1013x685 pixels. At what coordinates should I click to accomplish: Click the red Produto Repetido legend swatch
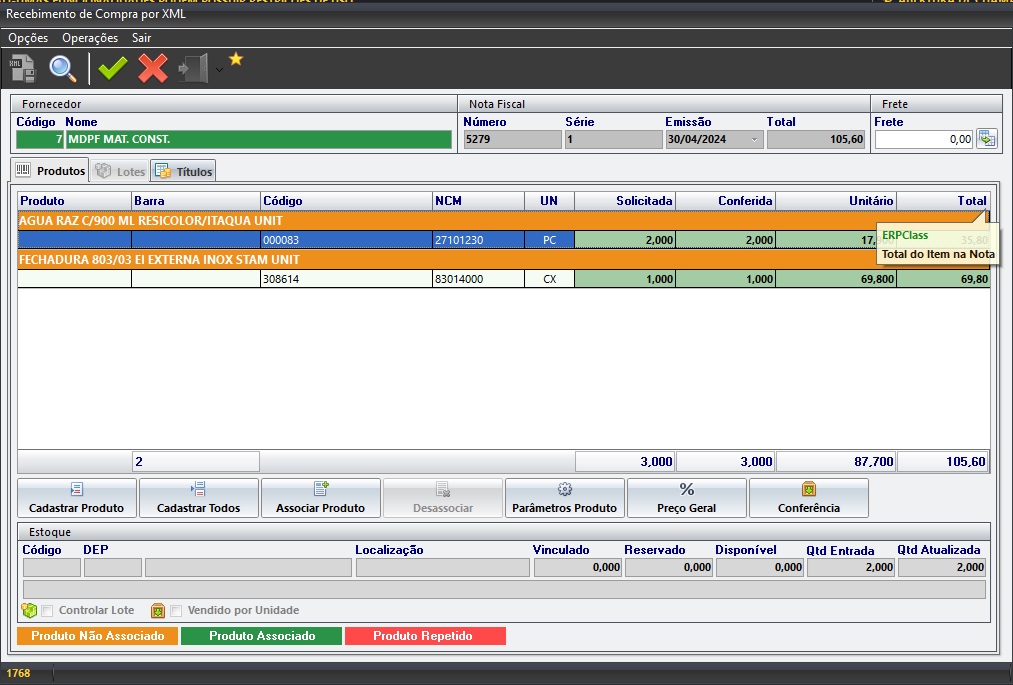tap(424, 636)
